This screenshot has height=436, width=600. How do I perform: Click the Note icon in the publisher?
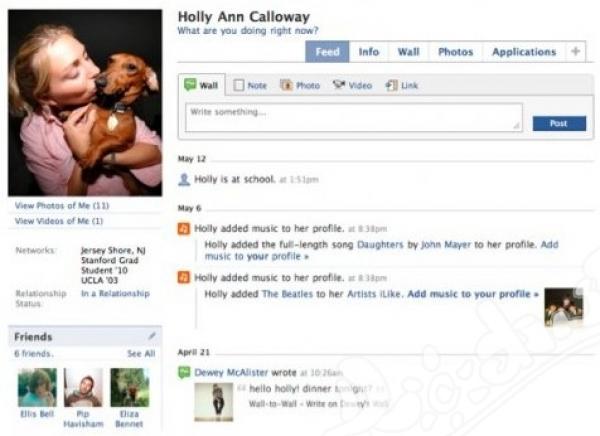pos(239,85)
